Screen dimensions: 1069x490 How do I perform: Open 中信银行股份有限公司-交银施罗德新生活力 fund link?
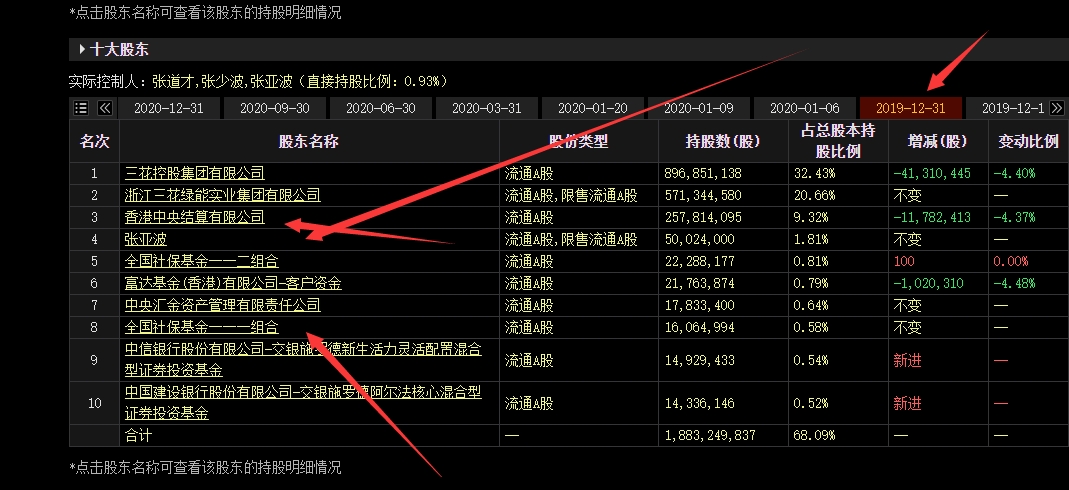303,360
